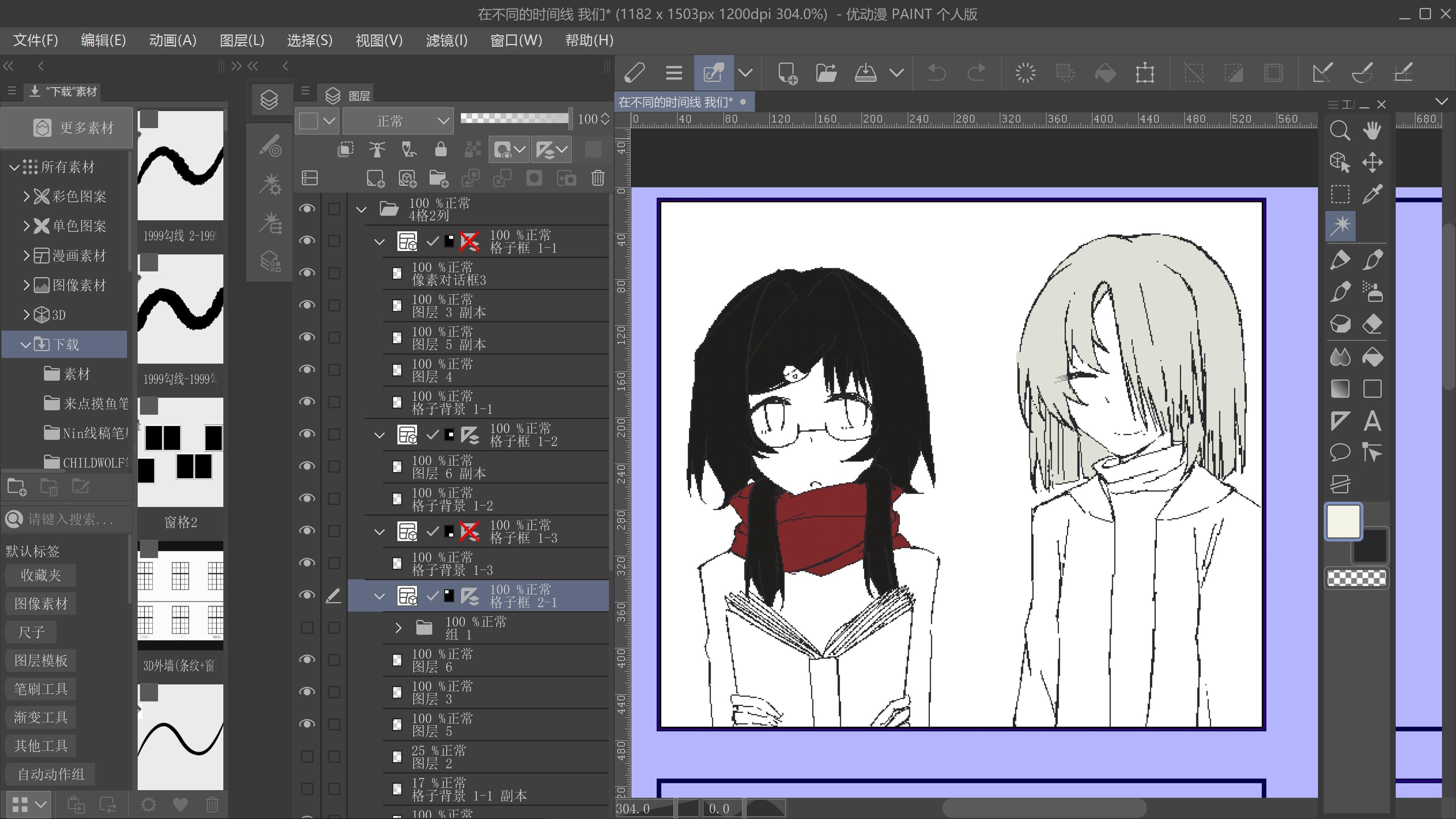Expand the 组 1 layer folder
The image size is (1456, 819).
pos(398,628)
